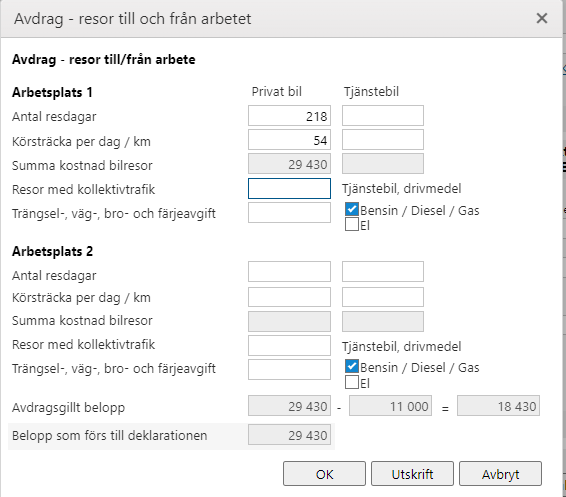Confirm the dialog with the OK button
566x497 pixels.
coord(324,474)
